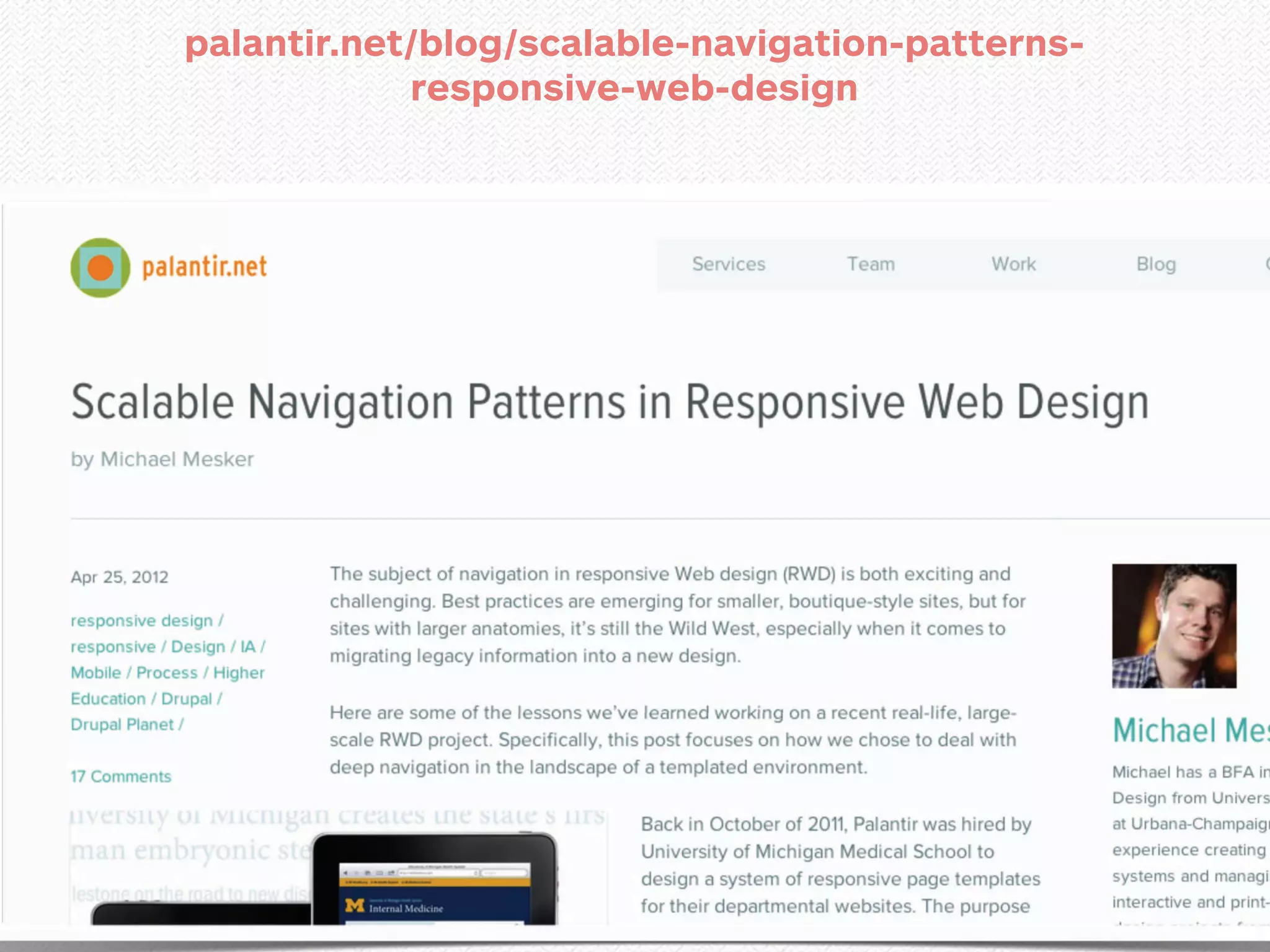Open the 'Drupal Planet' tag link
This screenshot has height=952, width=1270.
pos(122,725)
